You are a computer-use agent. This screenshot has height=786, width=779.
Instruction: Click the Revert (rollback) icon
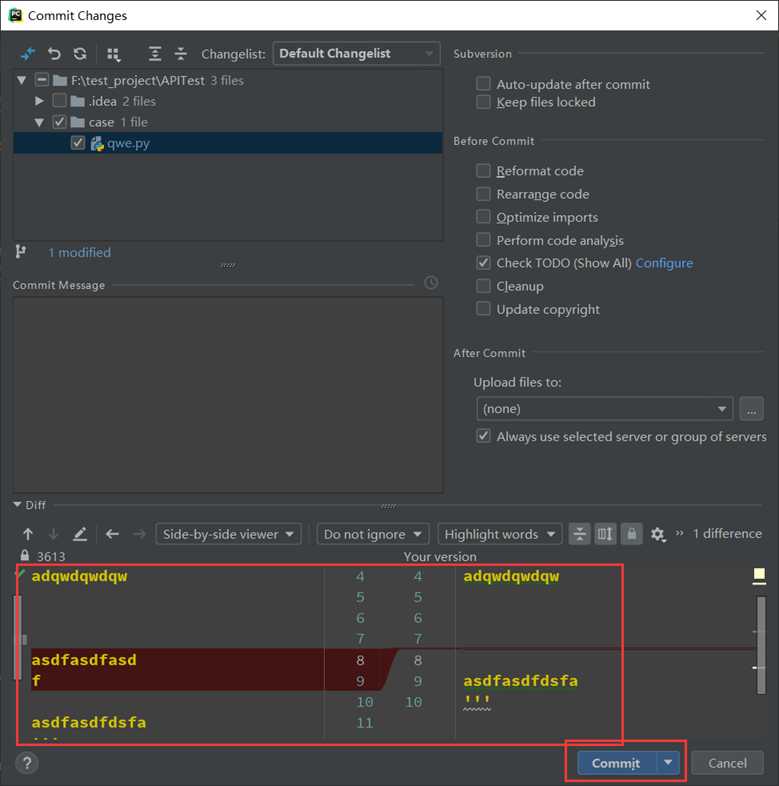tap(54, 54)
